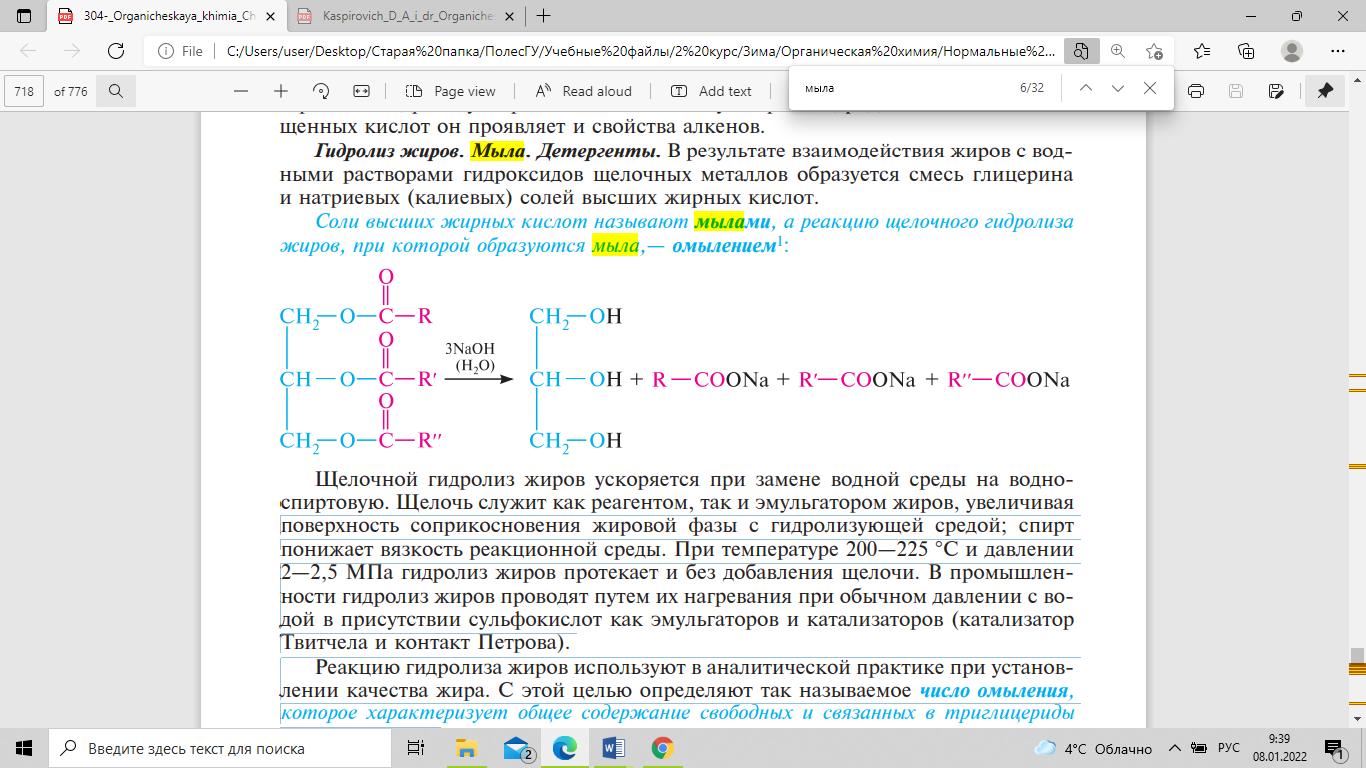Image resolution: width=1366 pixels, height=768 pixels.
Task: Click the zoom magnifier in address bar
Action: coord(1118,51)
